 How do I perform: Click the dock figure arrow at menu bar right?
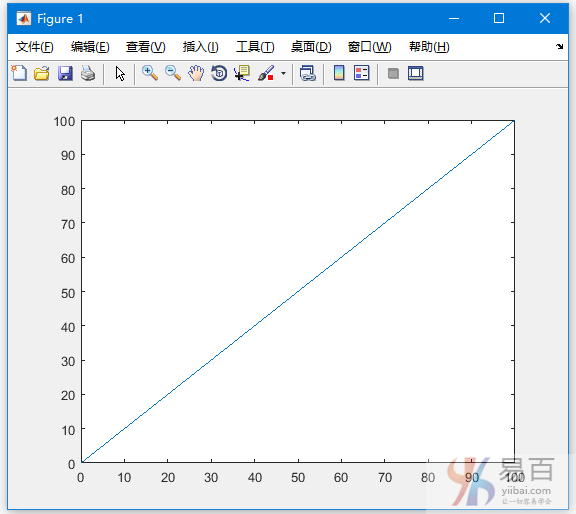559,46
